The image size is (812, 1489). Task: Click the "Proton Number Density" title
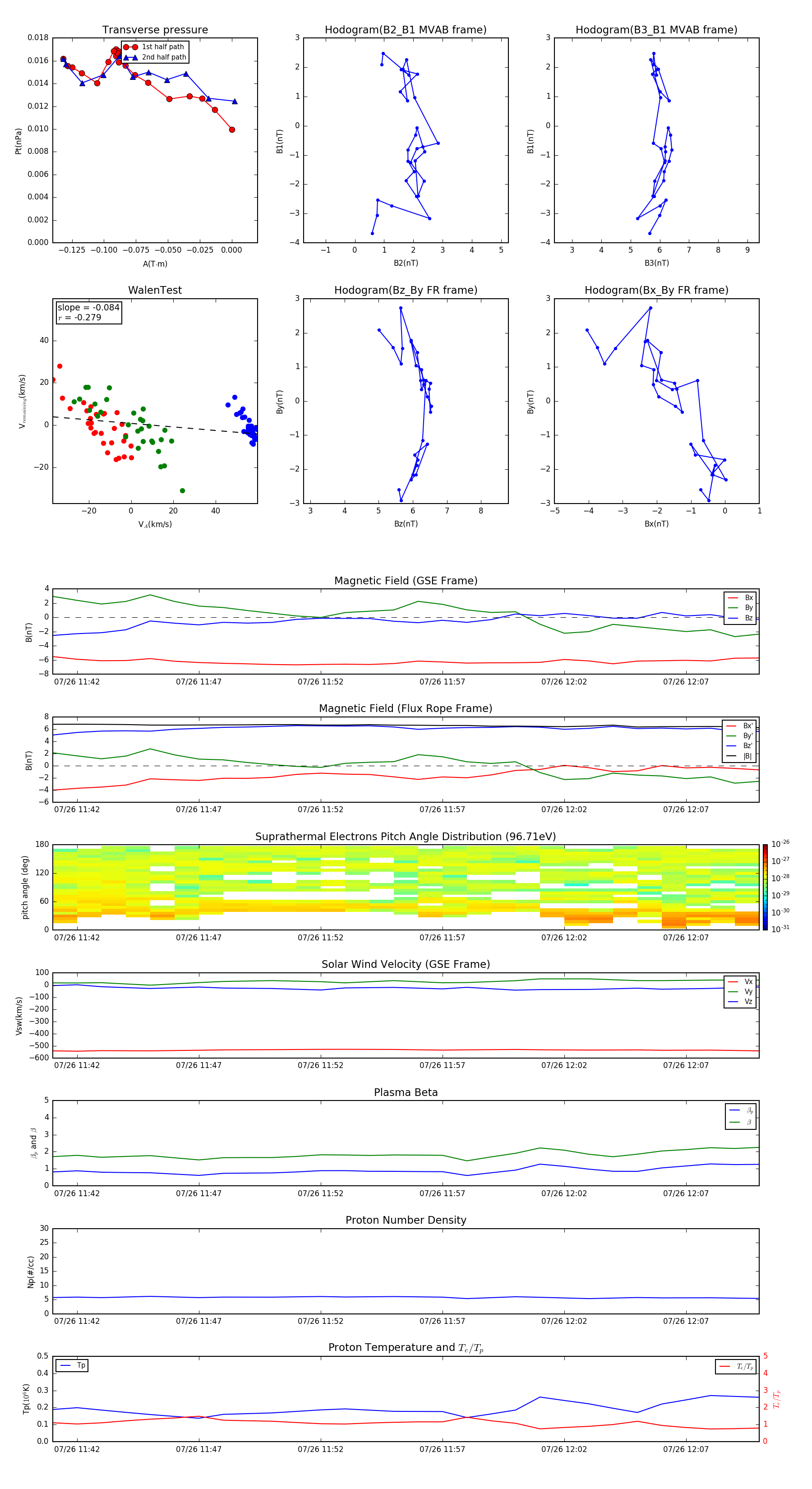pos(406,1220)
